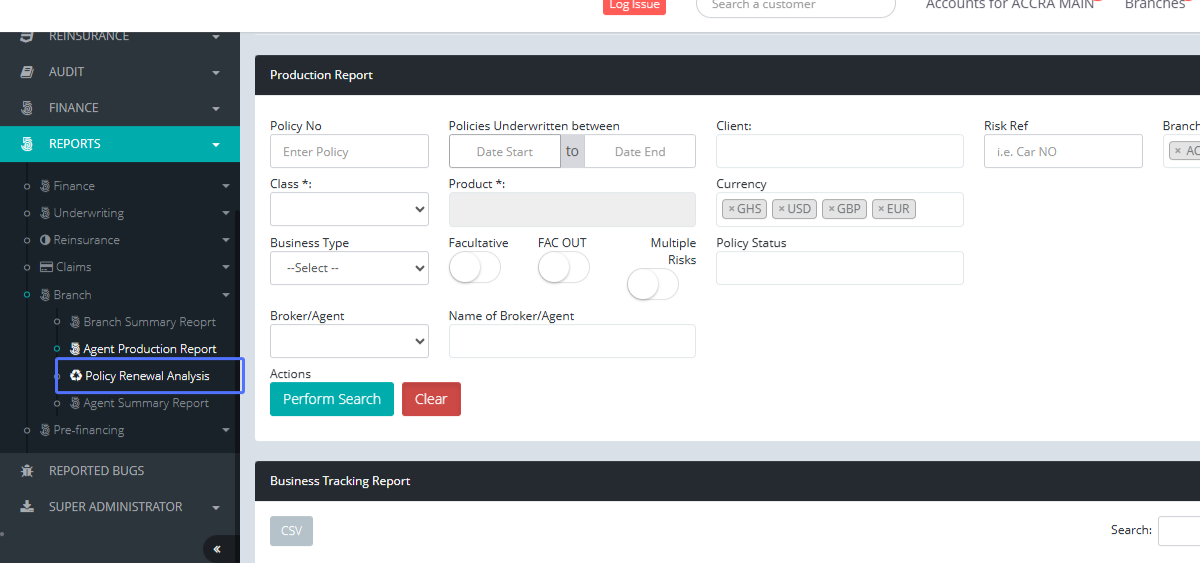Click the Date Start field

coord(504,152)
